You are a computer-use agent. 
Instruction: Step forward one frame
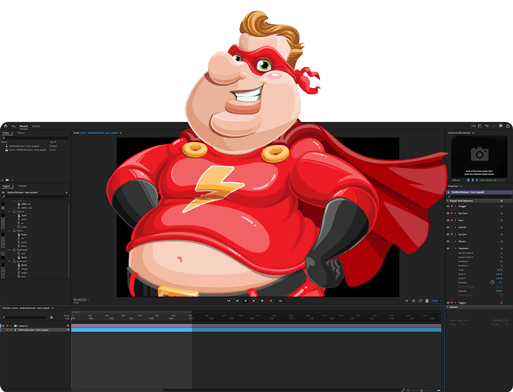tap(262, 301)
